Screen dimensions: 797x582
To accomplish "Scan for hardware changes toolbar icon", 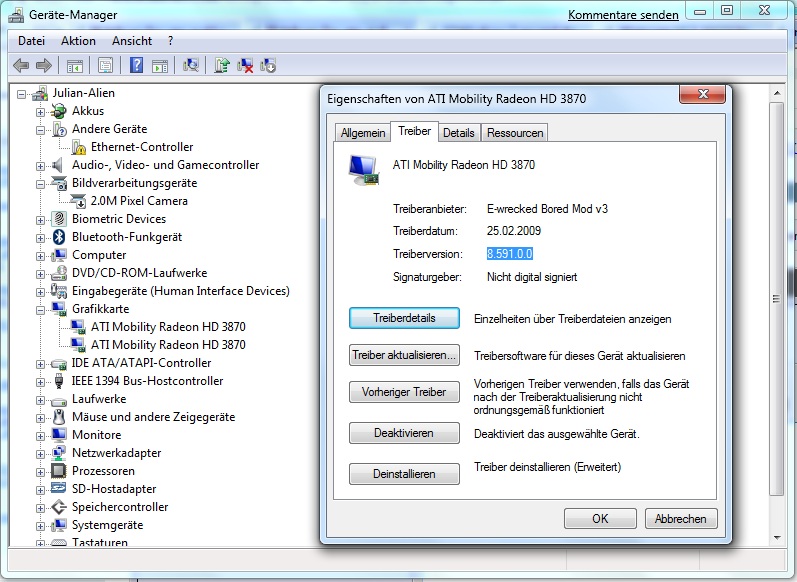I will pyautogui.click(x=191, y=65).
